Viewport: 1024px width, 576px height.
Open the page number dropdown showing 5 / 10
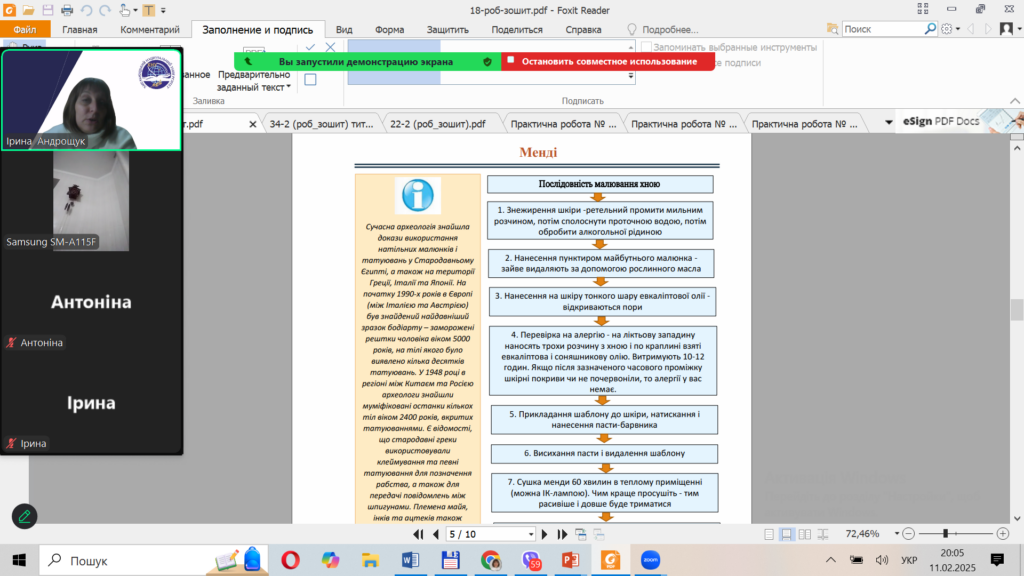tap(530, 534)
